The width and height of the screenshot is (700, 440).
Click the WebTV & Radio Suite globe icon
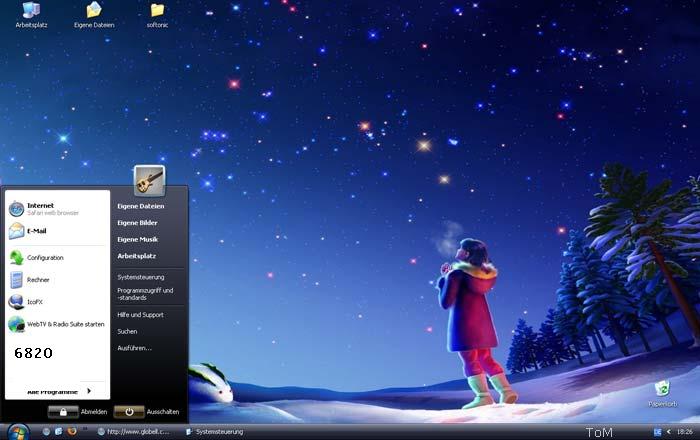[17, 324]
